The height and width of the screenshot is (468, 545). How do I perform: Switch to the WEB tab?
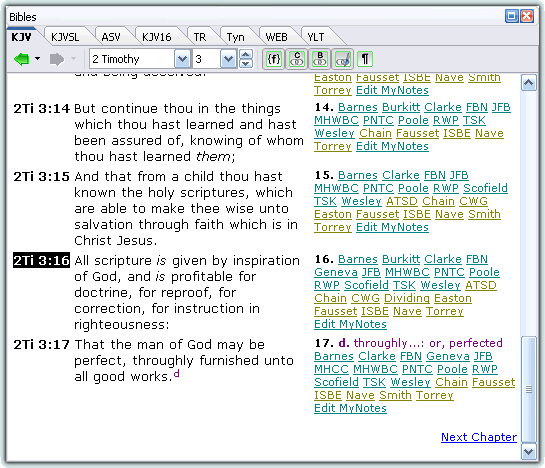(x=277, y=37)
